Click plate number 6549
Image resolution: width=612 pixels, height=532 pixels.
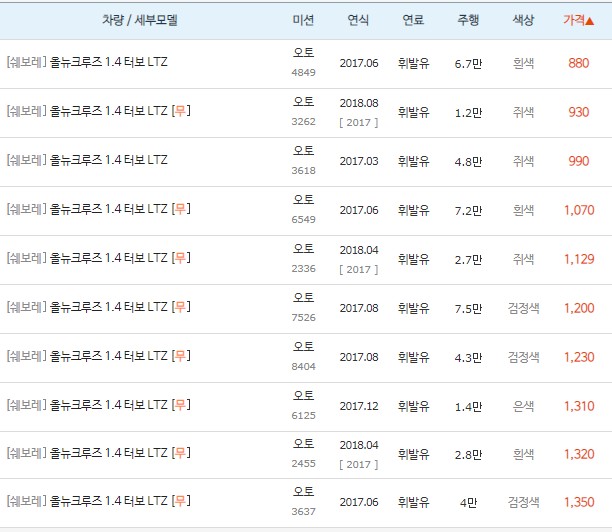click(303, 220)
